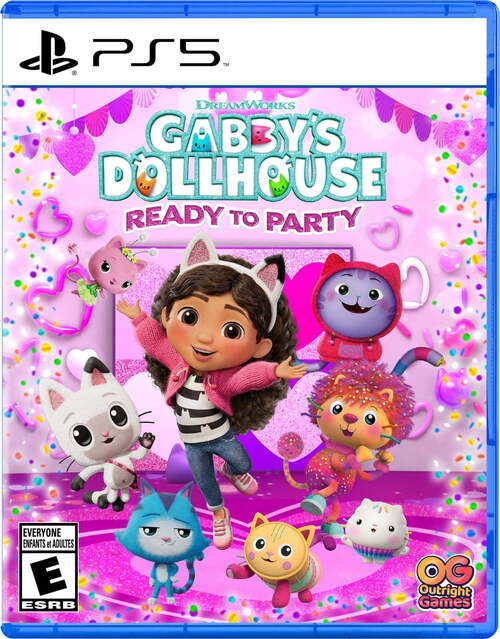500x639 pixels.
Task: Click the Ready to Party subtitle
Action: tap(243, 218)
